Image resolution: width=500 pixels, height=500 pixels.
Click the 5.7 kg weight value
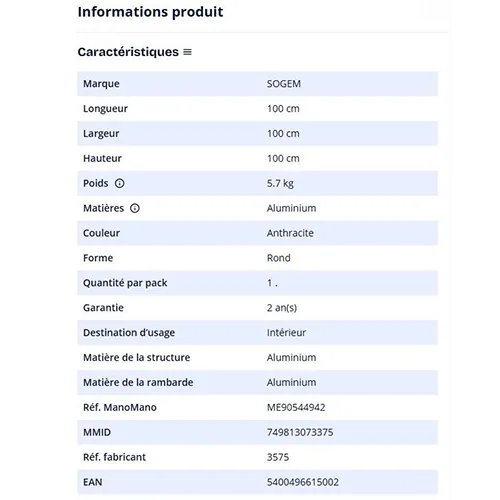pos(280,183)
